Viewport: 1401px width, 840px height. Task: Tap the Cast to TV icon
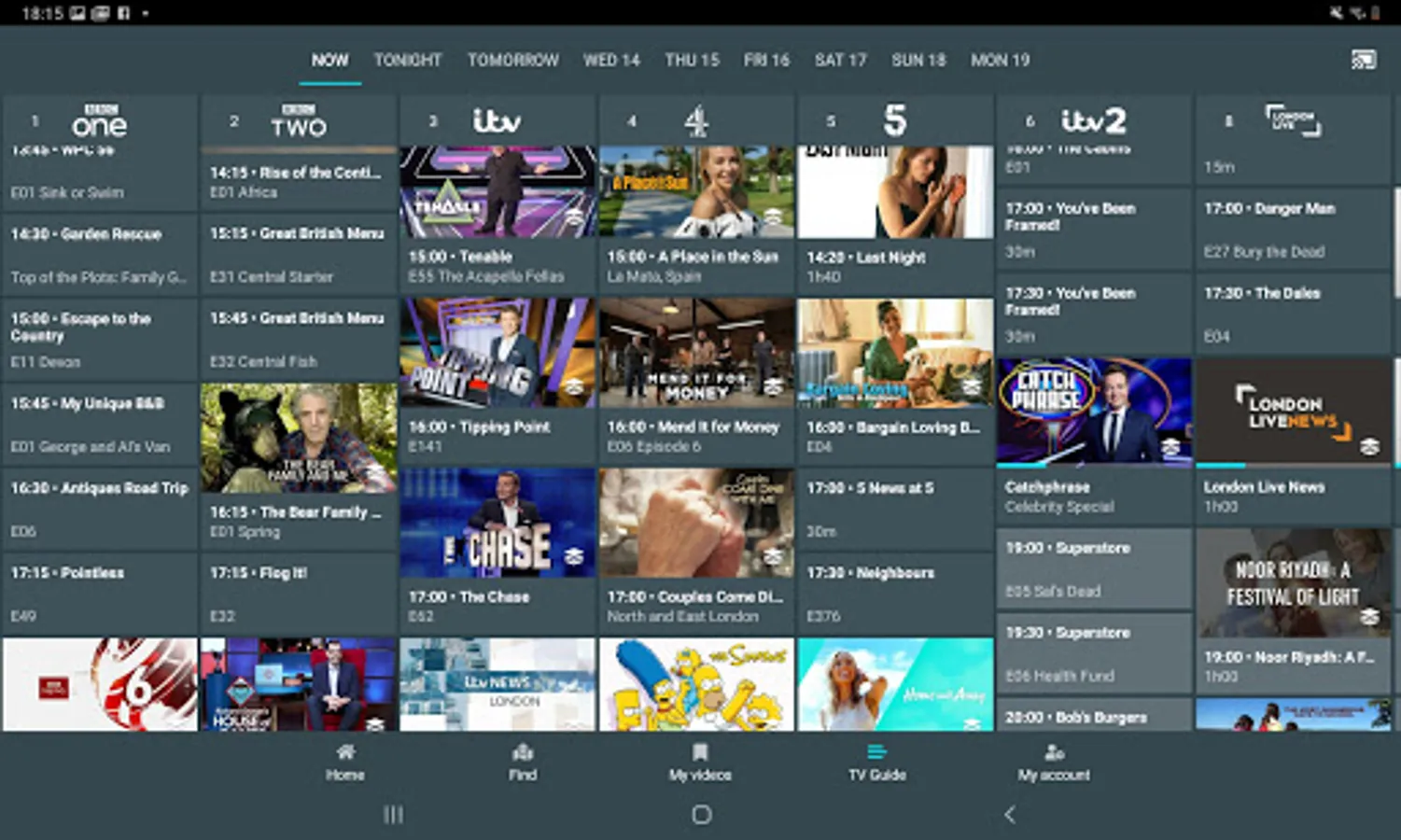[x=1364, y=61]
